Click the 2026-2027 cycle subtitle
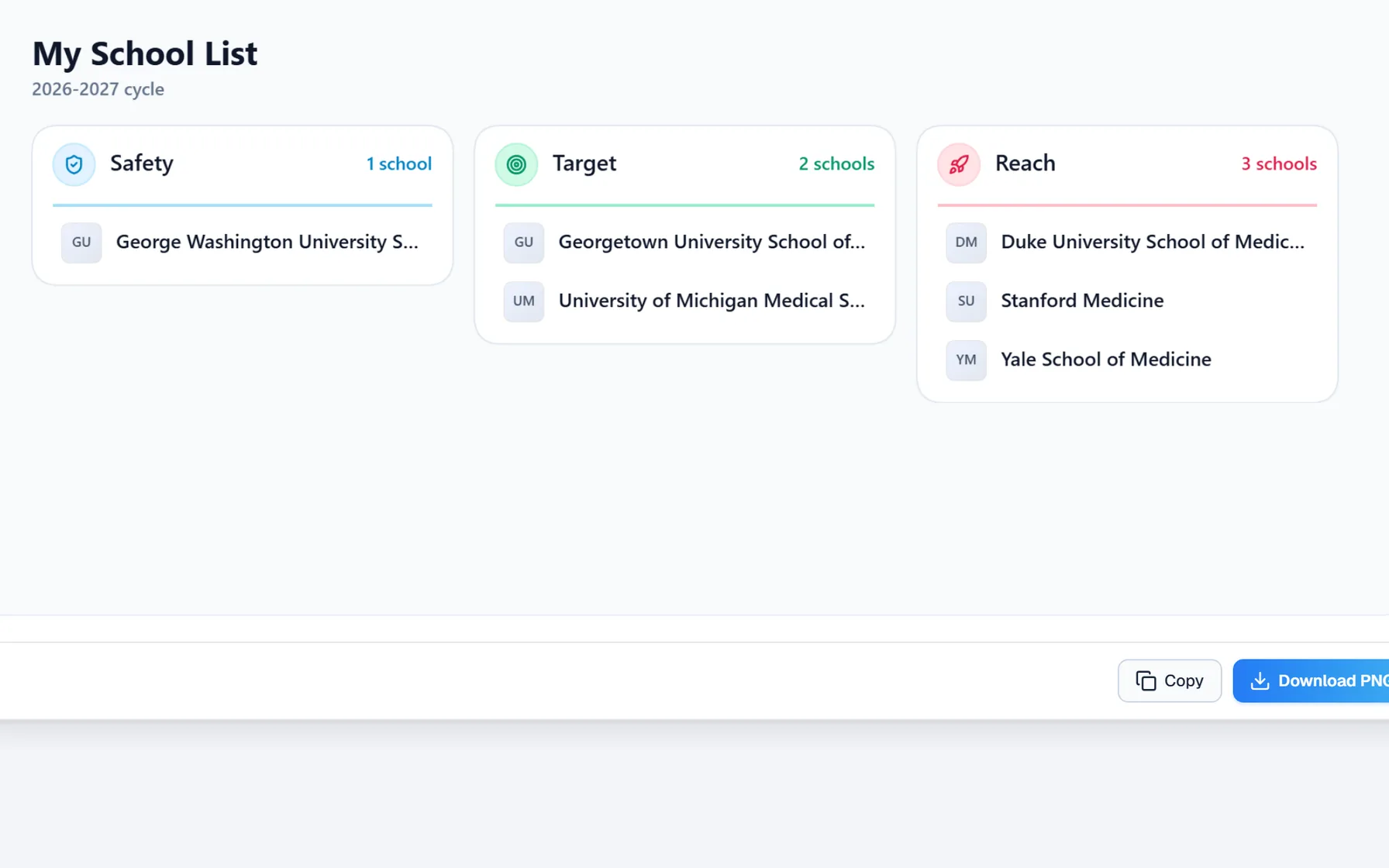1389x868 pixels. pyautogui.click(x=98, y=89)
